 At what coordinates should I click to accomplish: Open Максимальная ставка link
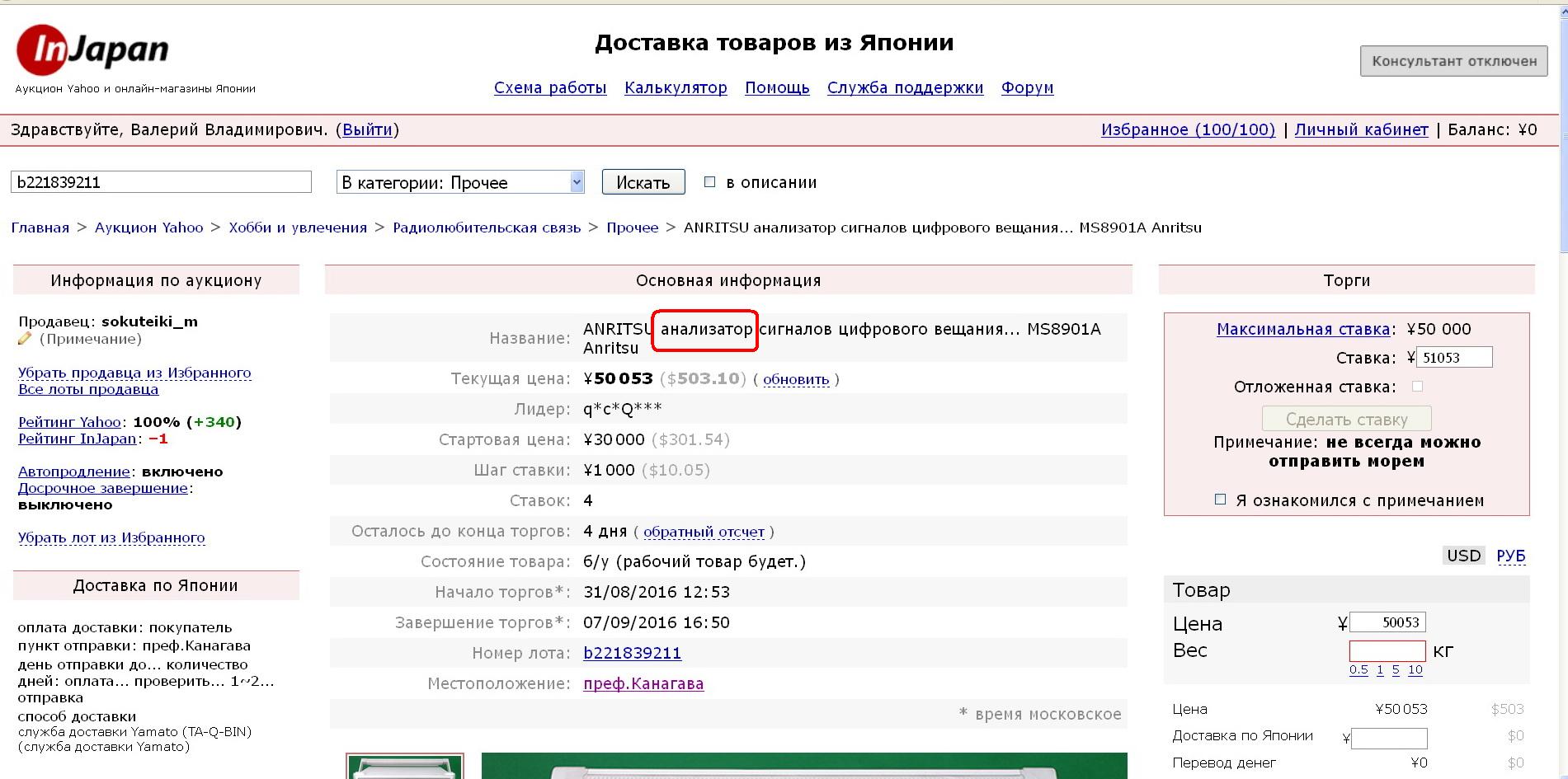1303,329
